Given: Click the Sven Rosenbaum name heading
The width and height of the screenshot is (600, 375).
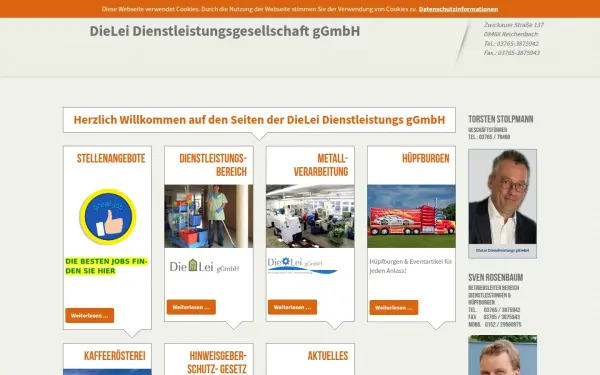Looking at the screenshot, I should (496, 277).
